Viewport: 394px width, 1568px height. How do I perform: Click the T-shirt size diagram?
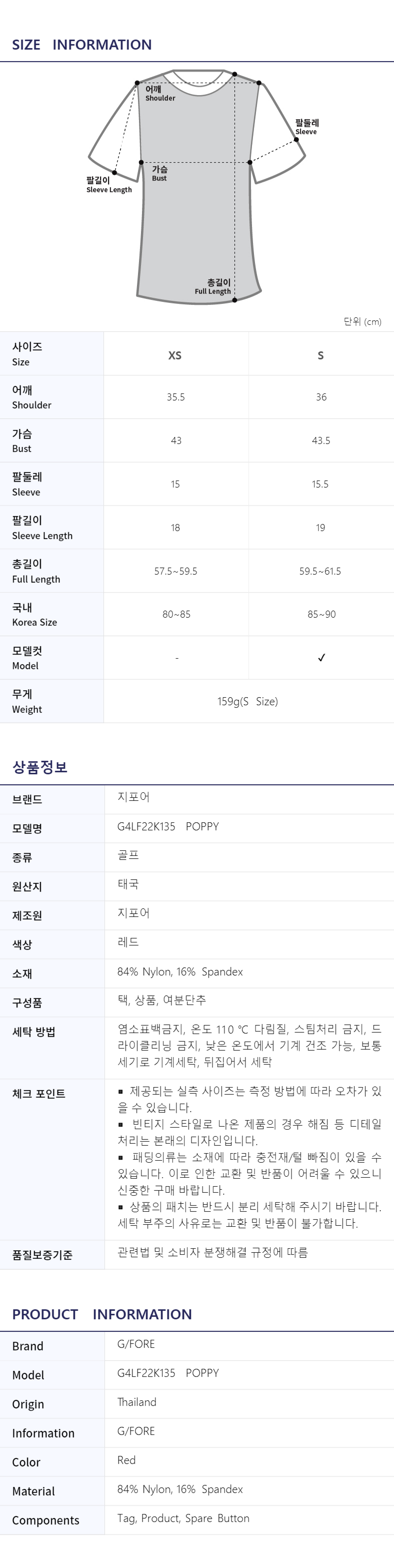[x=197, y=186]
